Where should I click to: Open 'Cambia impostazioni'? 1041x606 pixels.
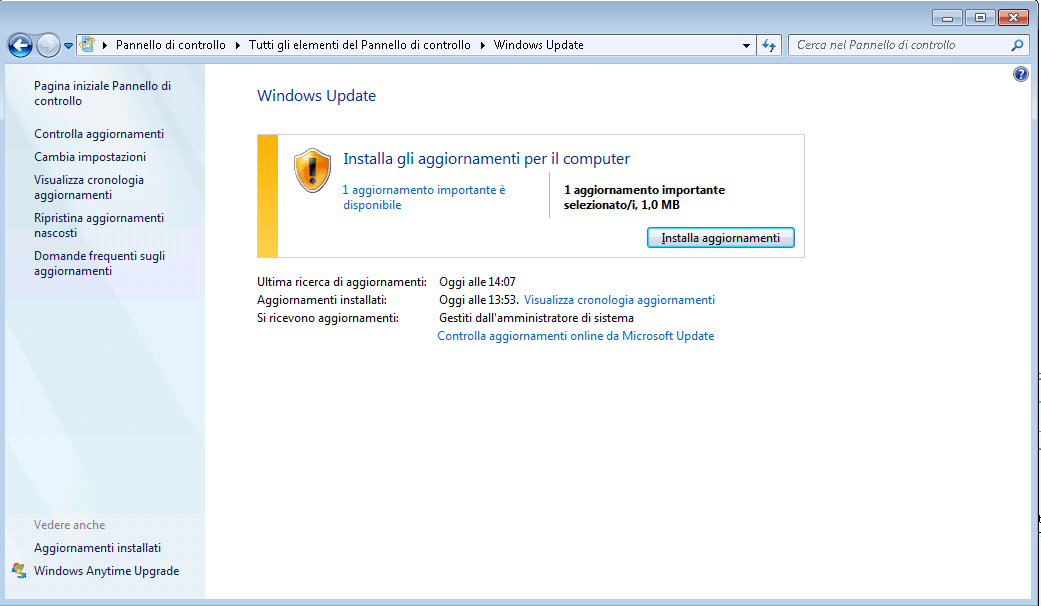tap(90, 157)
